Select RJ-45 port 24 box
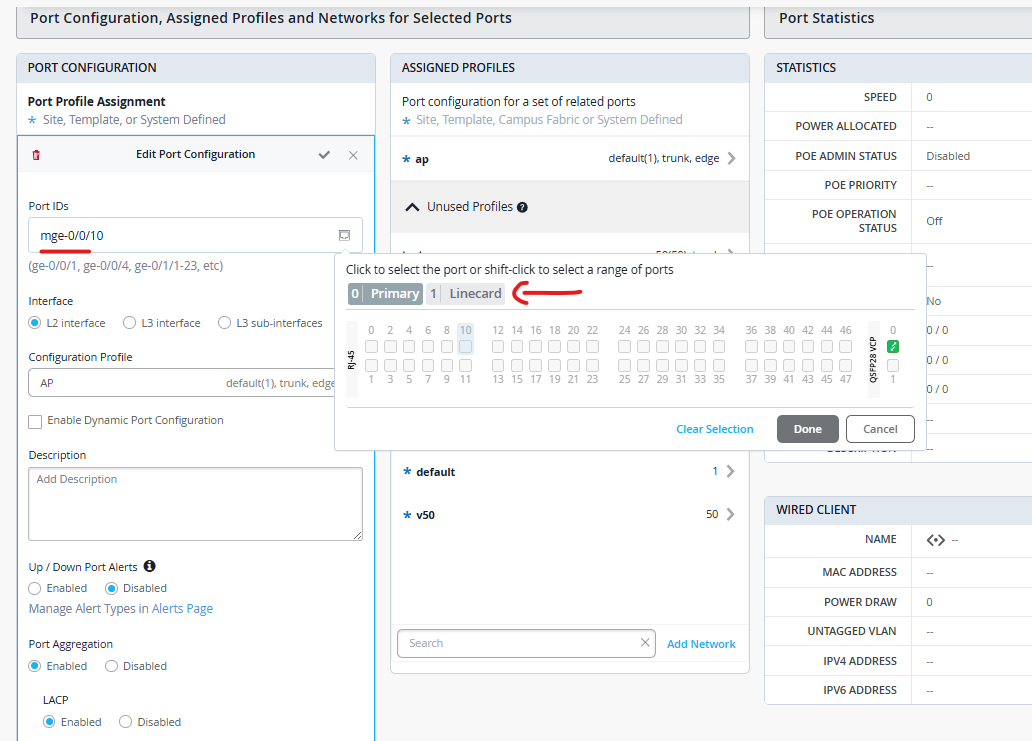 point(625,346)
